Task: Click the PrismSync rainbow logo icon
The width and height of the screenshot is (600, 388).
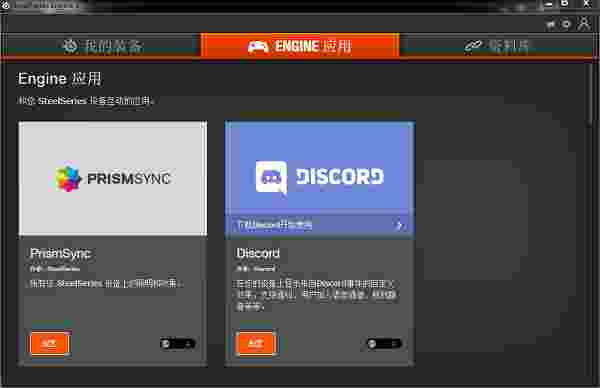Action: pos(67,178)
